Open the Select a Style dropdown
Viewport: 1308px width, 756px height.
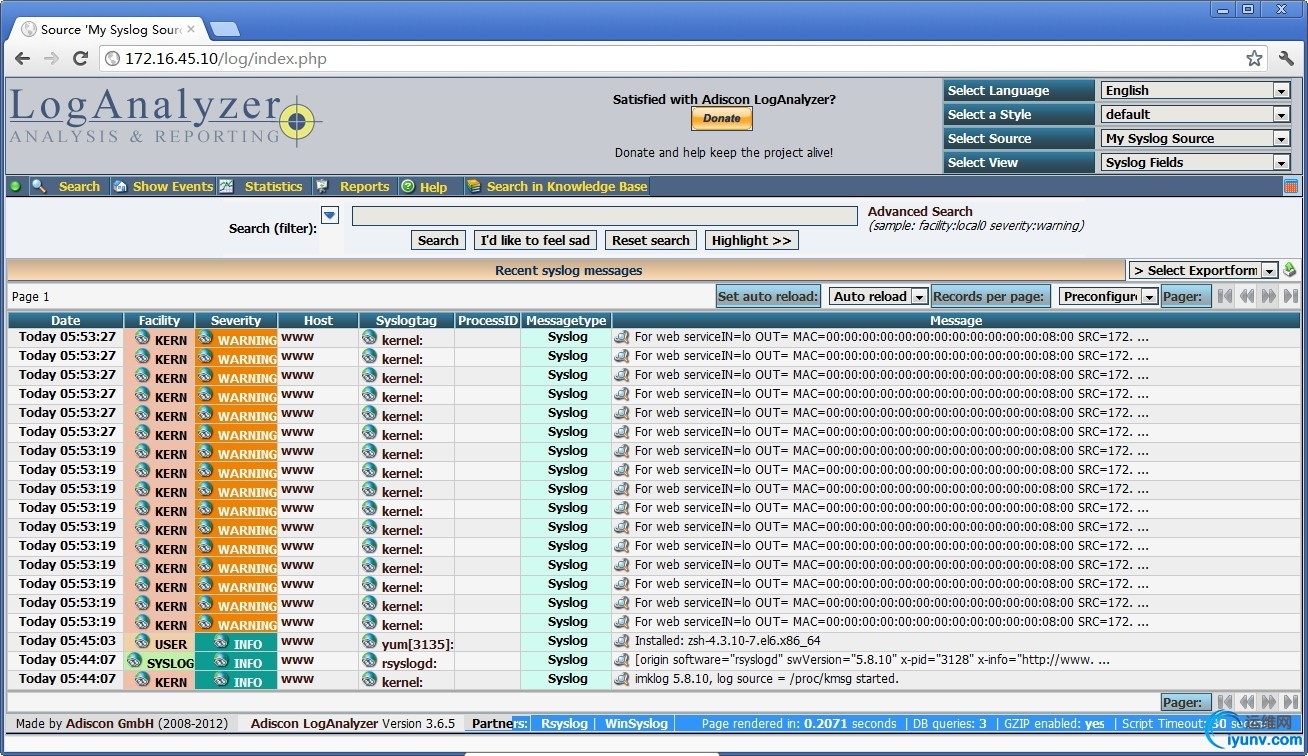(x=1195, y=114)
